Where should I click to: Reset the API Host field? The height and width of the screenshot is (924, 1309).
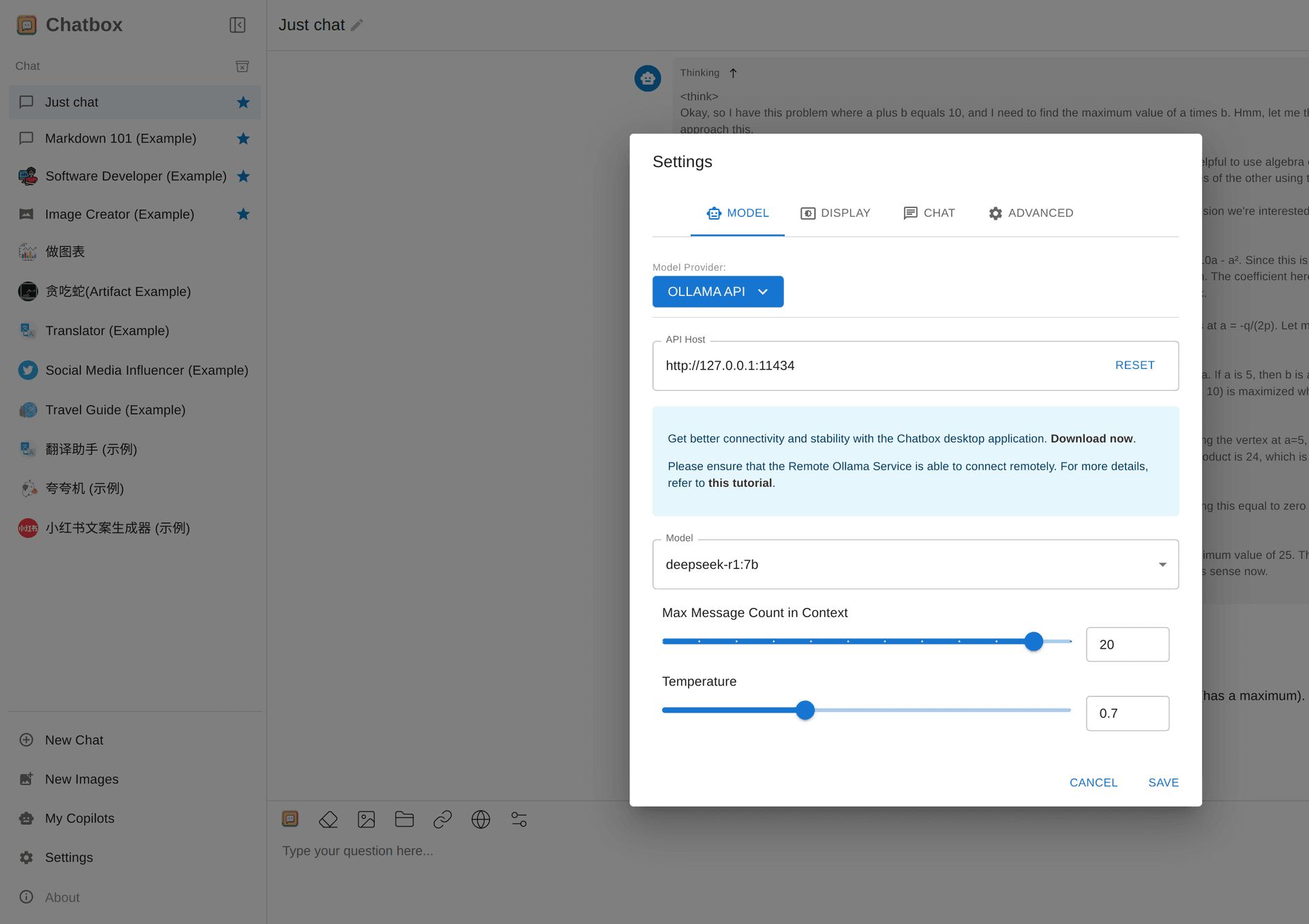click(1134, 365)
